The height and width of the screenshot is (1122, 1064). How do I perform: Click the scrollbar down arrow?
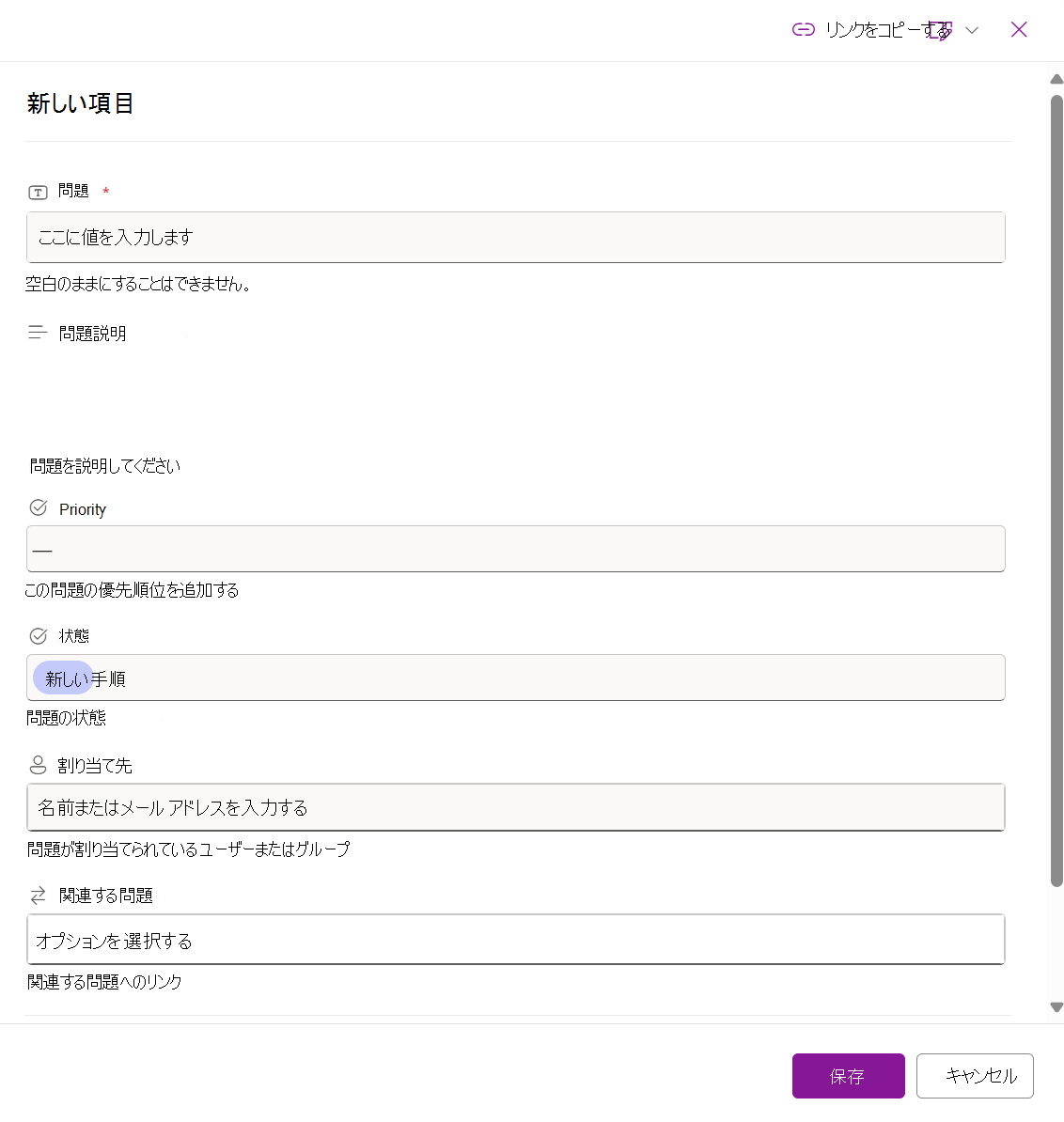pyautogui.click(x=1056, y=1006)
